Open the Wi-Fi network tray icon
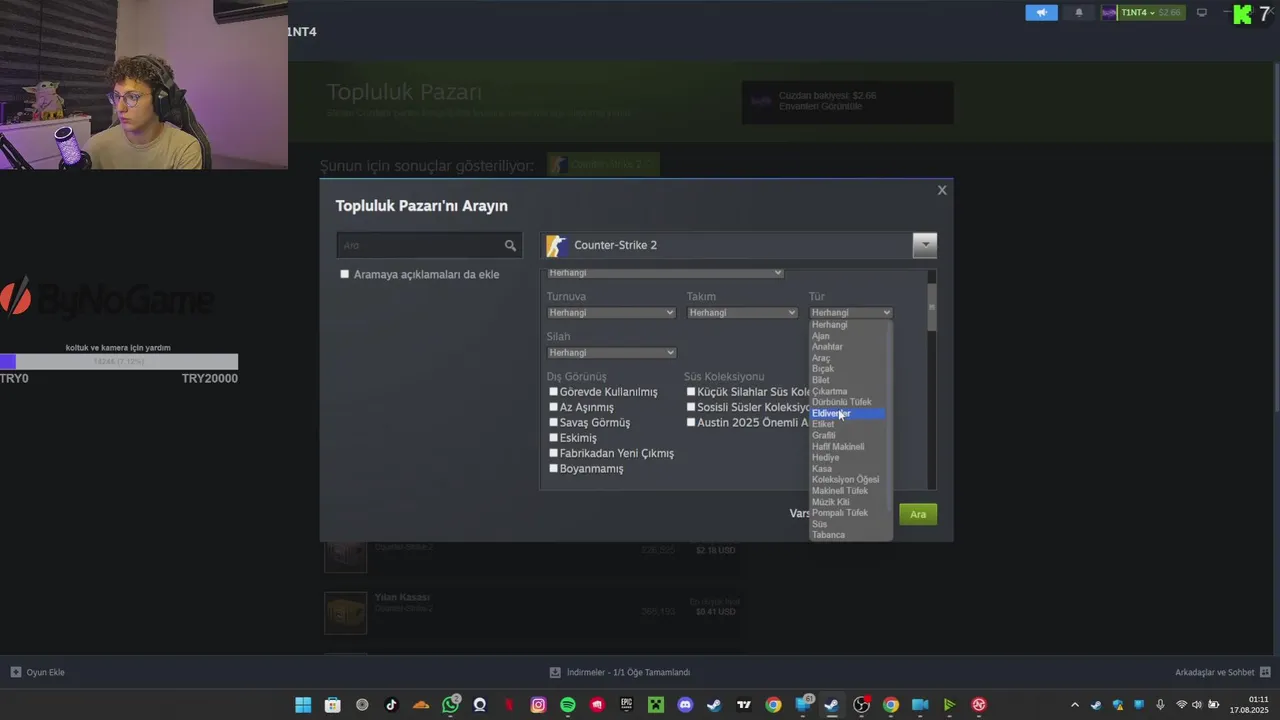This screenshot has height=720, width=1280. 1181,705
